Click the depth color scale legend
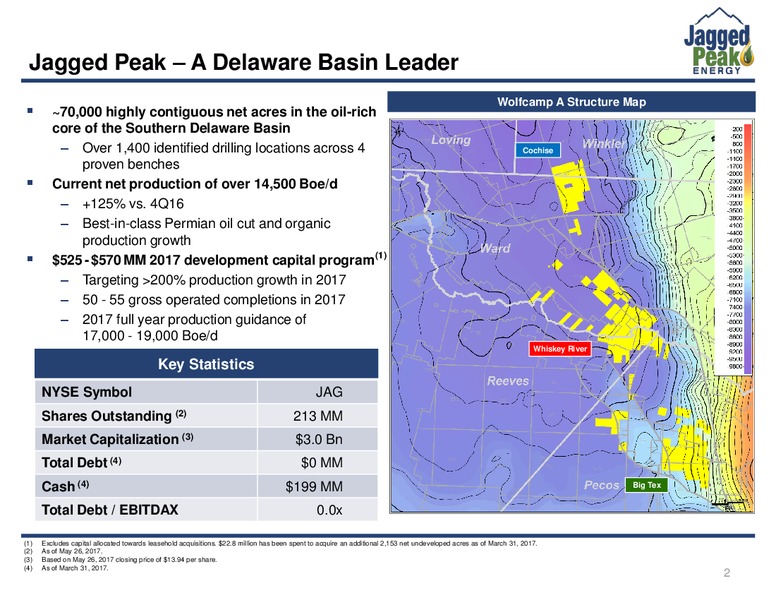The image size is (776, 600). 734,248
